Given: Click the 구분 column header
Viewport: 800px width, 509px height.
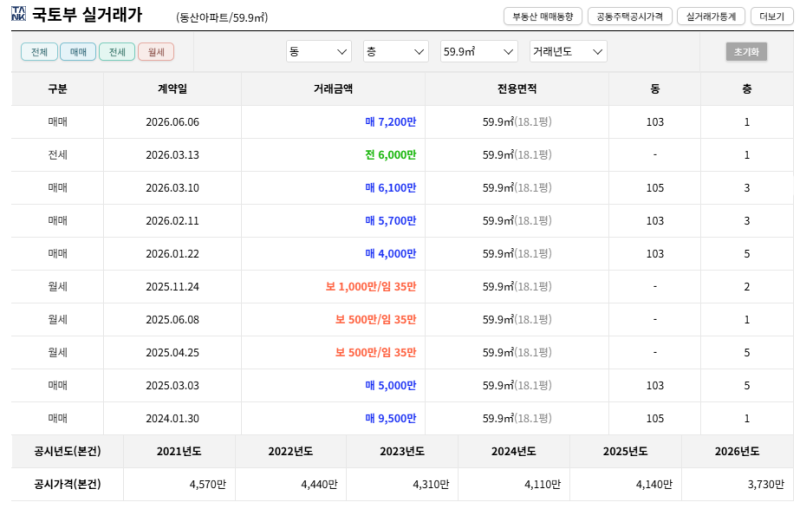Looking at the screenshot, I should [x=58, y=89].
